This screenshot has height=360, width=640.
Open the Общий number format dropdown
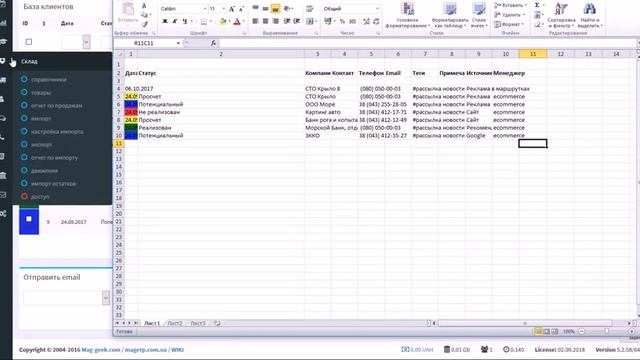coord(377,9)
